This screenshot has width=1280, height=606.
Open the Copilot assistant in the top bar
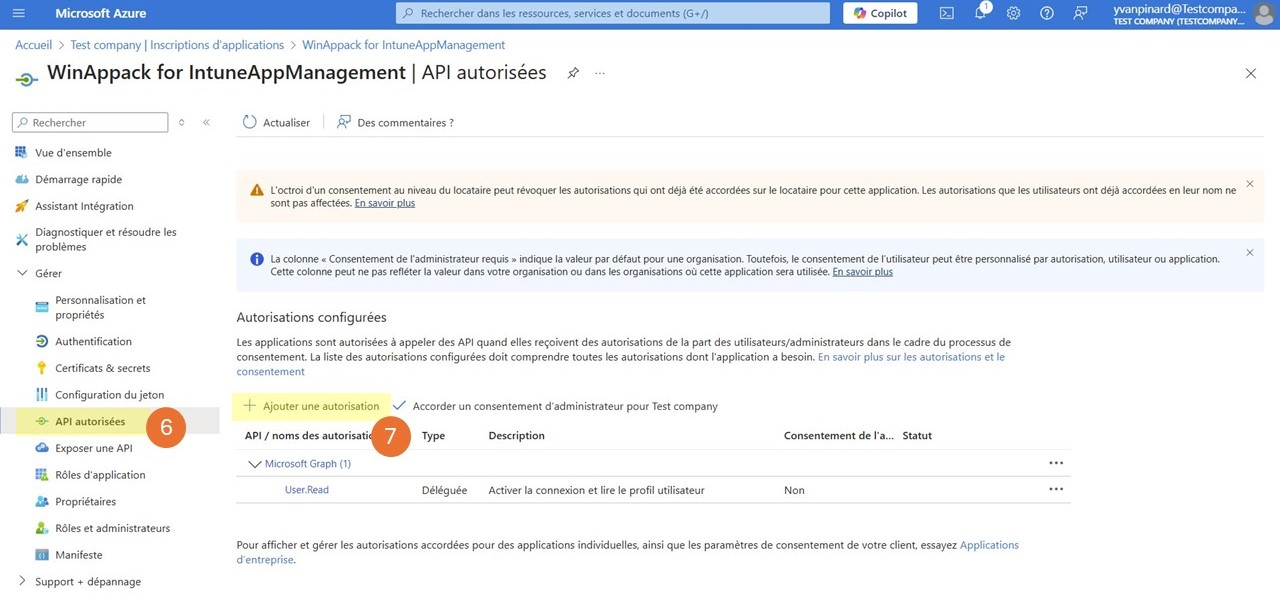pyautogui.click(x=879, y=13)
